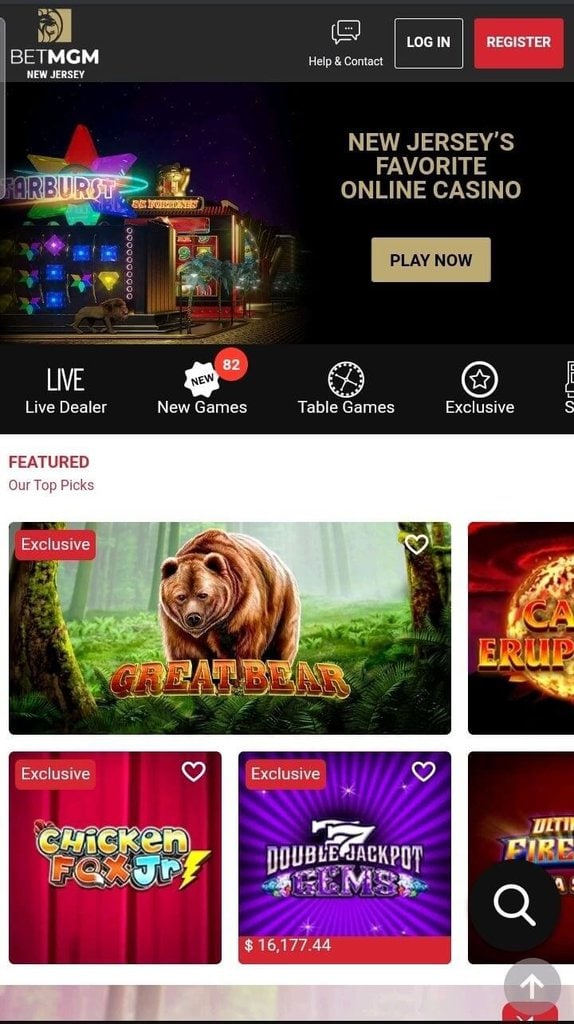Favorite the Chicken Fox Jr heart
This screenshot has width=574, height=1024.
point(193,772)
